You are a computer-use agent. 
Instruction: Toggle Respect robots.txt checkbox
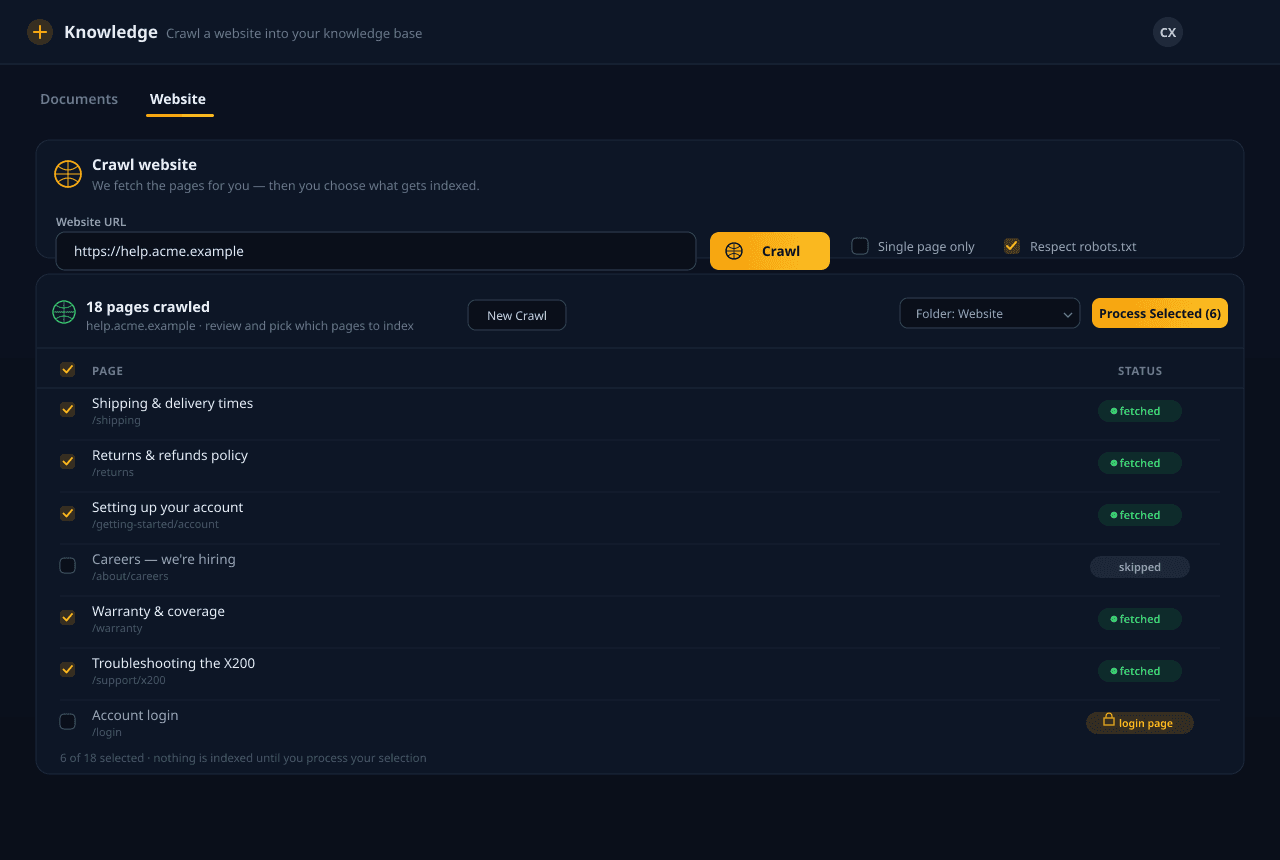[1012, 246]
